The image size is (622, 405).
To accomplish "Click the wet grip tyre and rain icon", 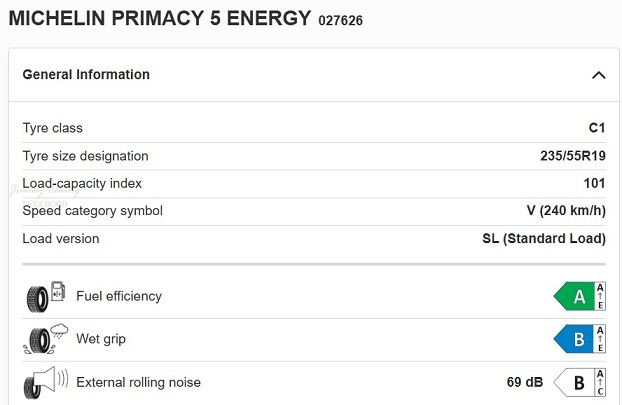I will click(x=44, y=339).
